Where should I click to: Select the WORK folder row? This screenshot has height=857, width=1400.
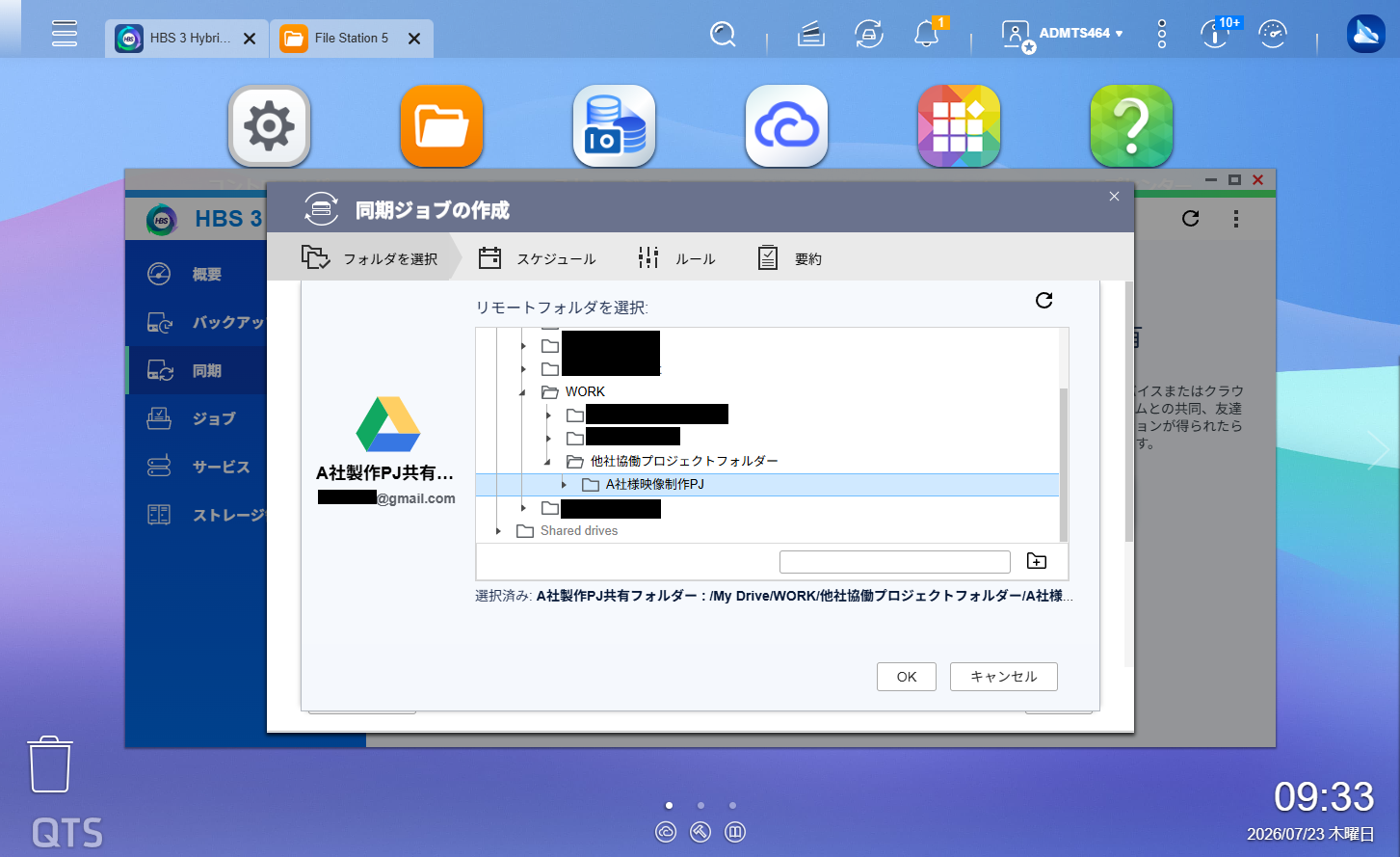tap(767, 392)
